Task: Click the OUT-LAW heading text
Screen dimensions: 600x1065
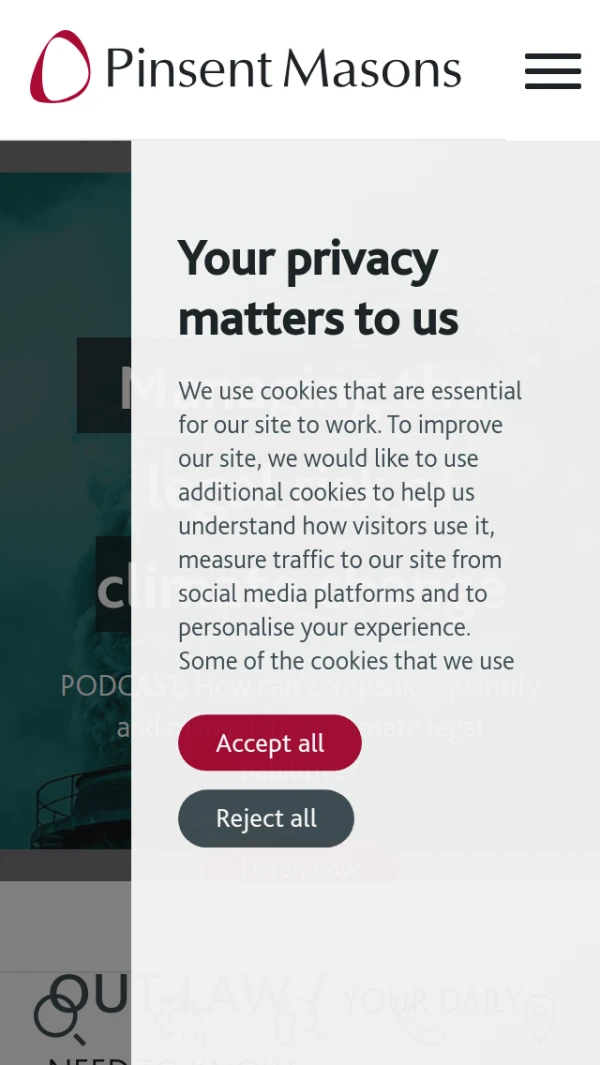Action: 90,993
